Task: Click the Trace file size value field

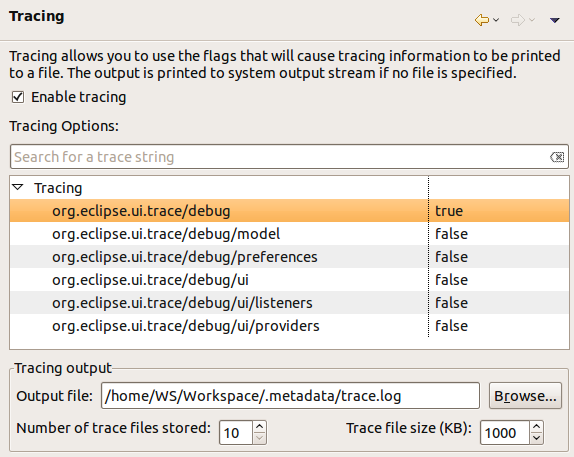Action: (x=504, y=432)
